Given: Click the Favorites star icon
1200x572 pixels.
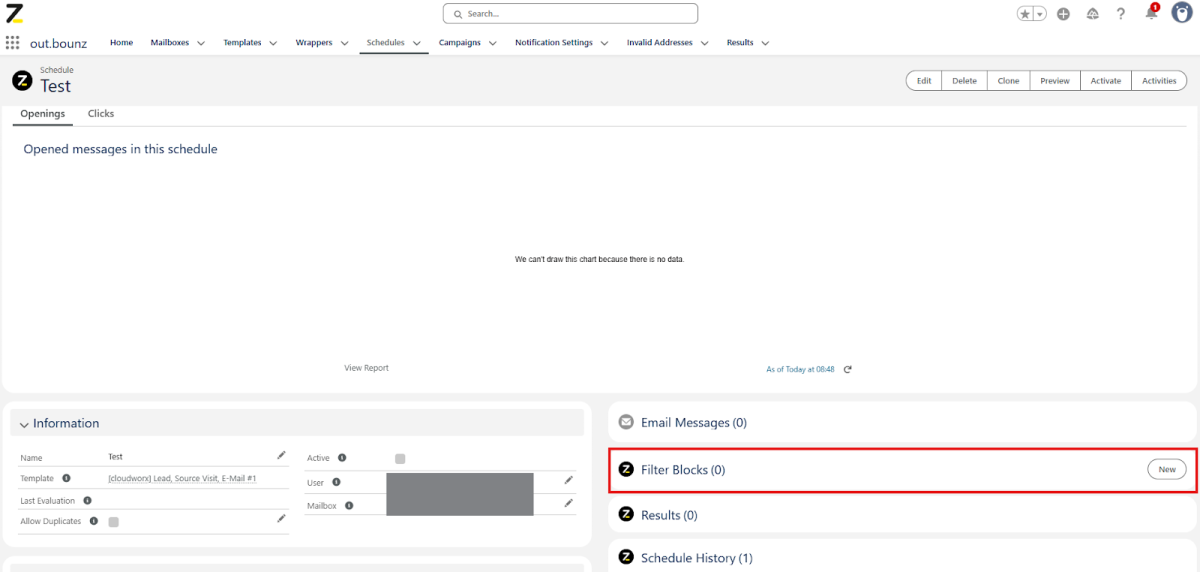Looking at the screenshot, I should click(x=1026, y=14).
